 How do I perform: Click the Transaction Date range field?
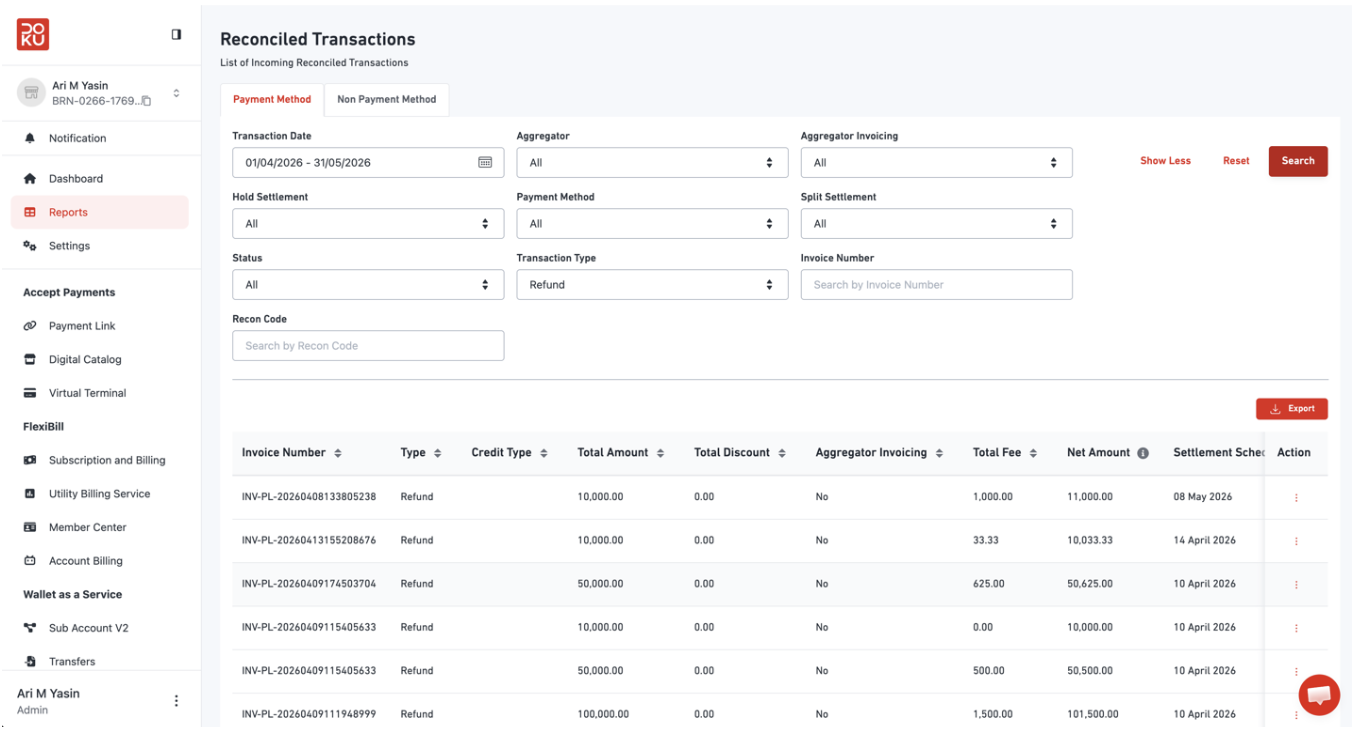(368, 162)
